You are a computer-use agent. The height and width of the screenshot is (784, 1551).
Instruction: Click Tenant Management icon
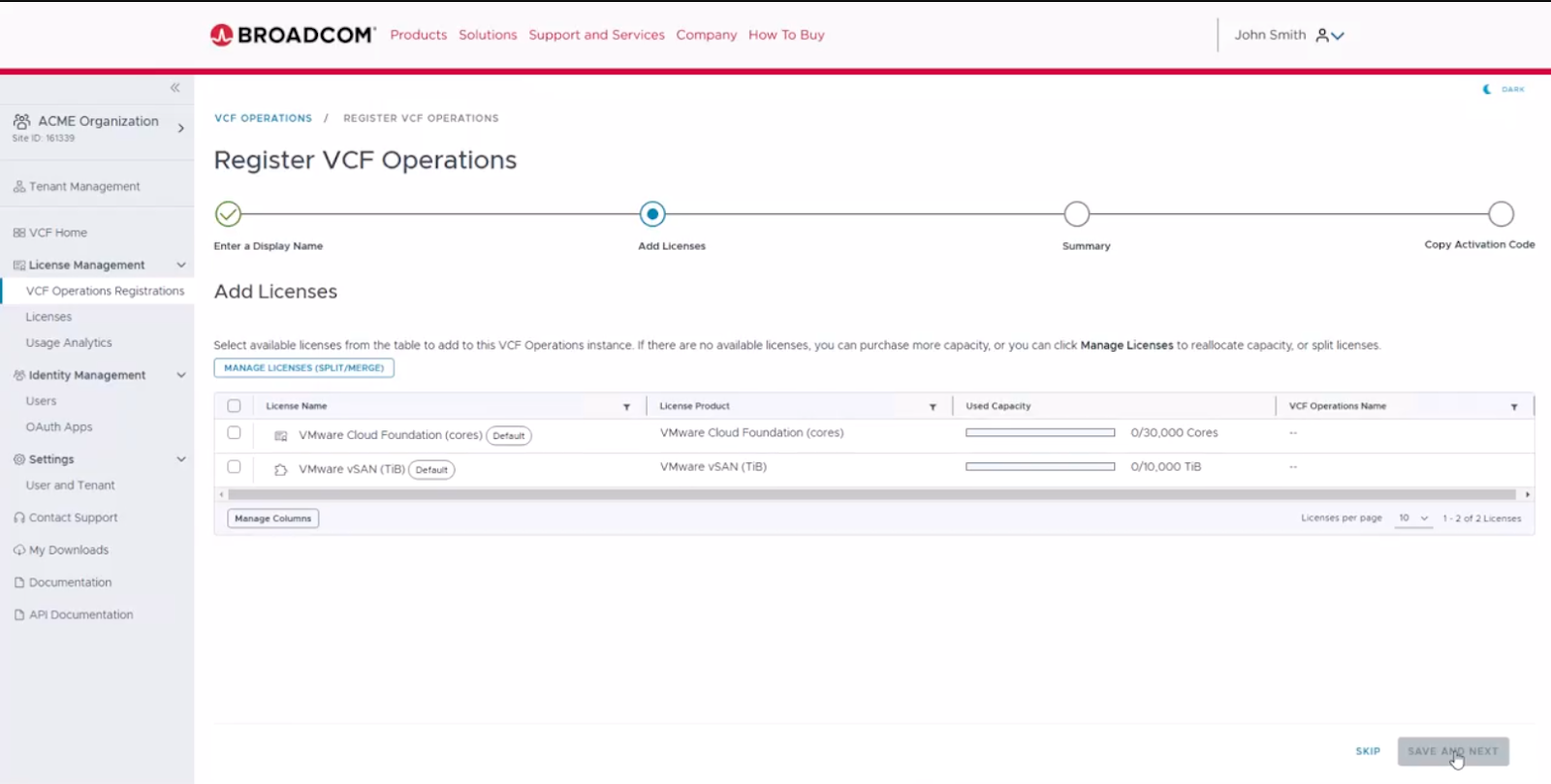(x=19, y=186)
